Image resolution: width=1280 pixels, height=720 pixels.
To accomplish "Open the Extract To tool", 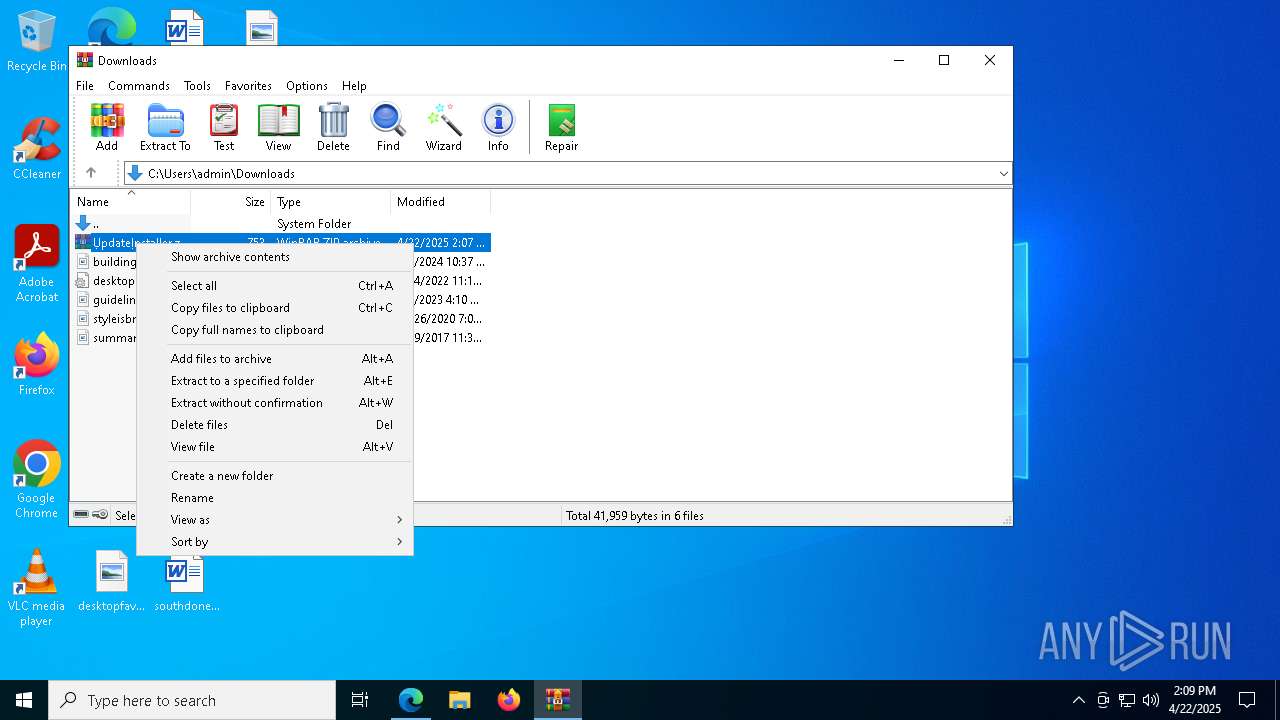I will pos(165,127).
